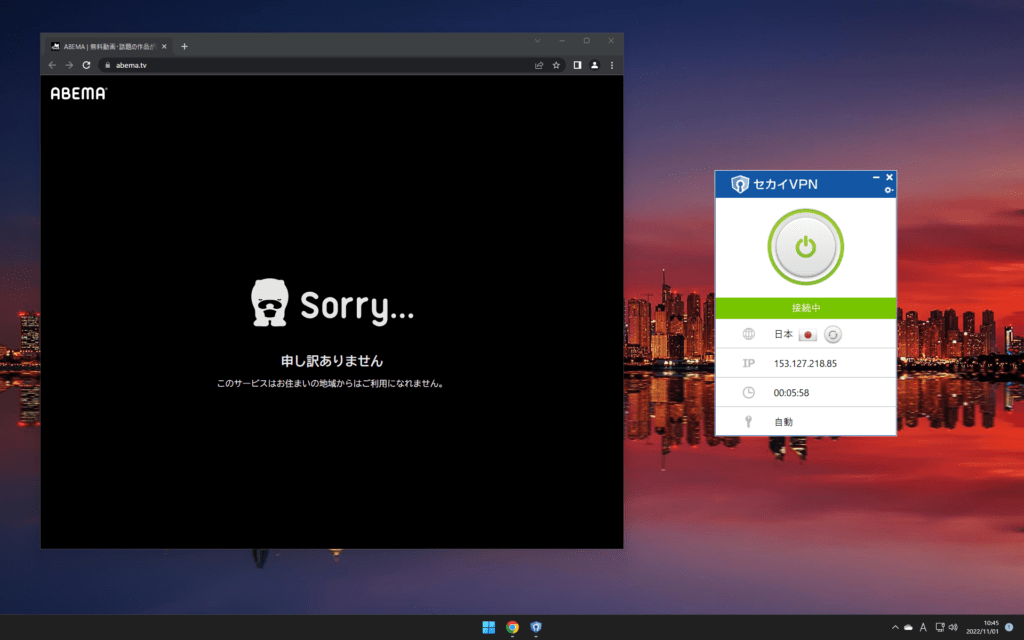Maximize the Chrome window
This screenshot has height=640, width=1024.
coord(586,40)
